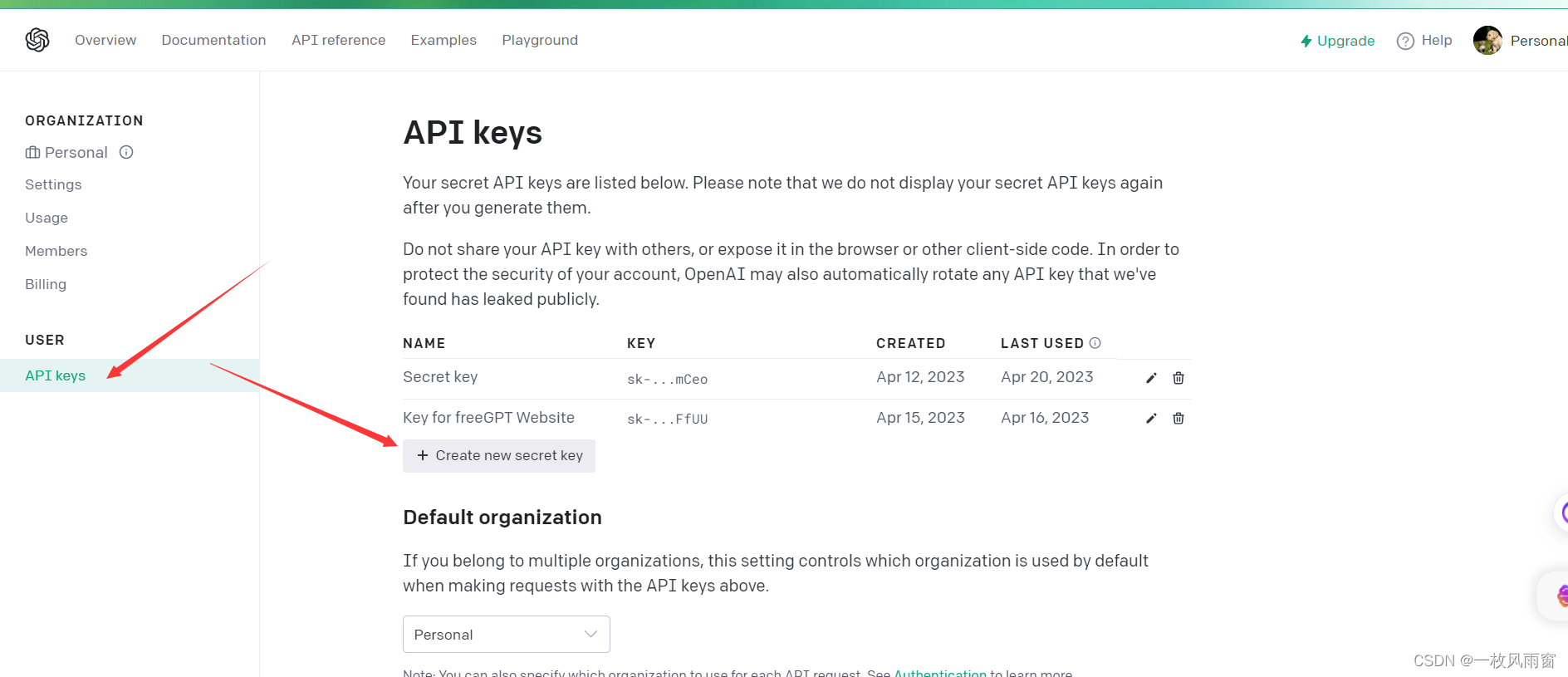
Task: Click the 'Key for freeGPT Website' name
Action: point(488,418)
